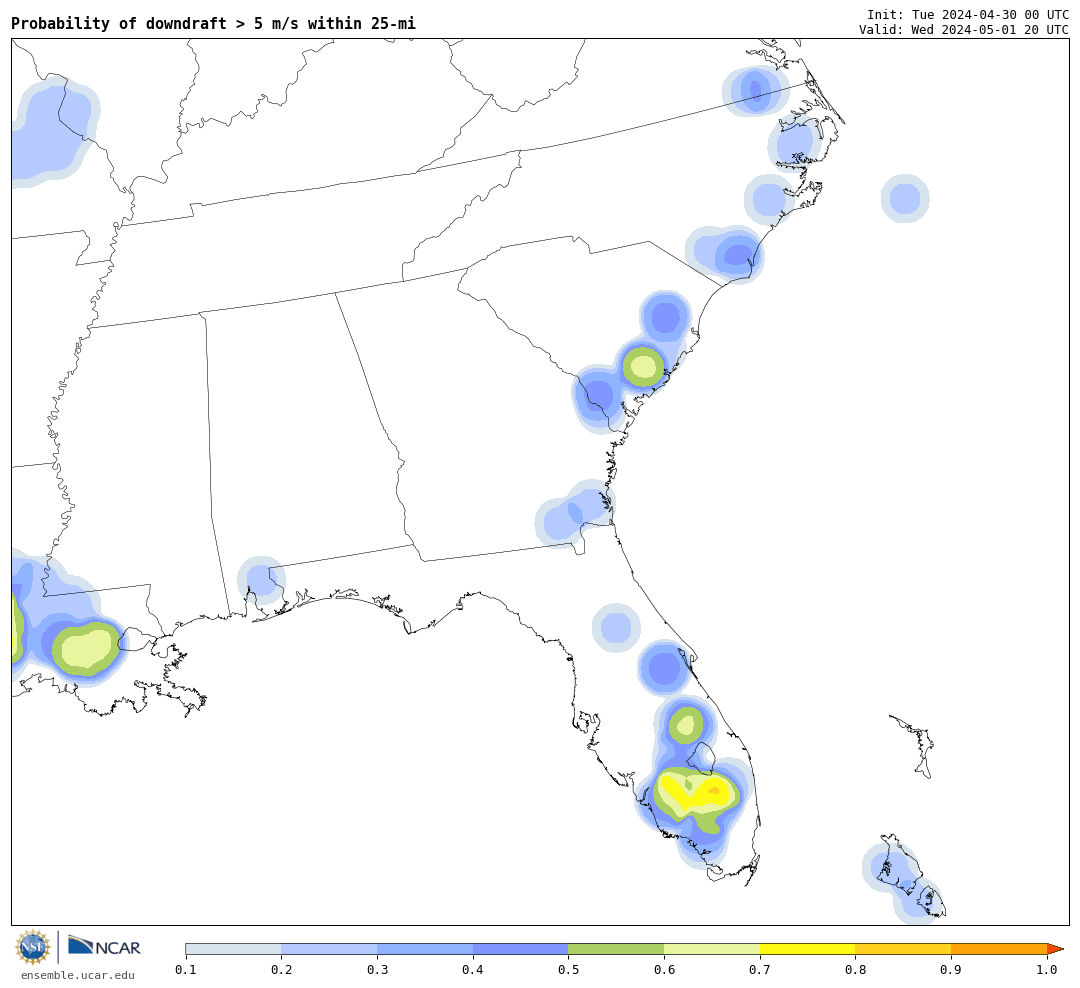
Task: Click the isolated blue blob offshore North Carolina
Action: point(905,198)
